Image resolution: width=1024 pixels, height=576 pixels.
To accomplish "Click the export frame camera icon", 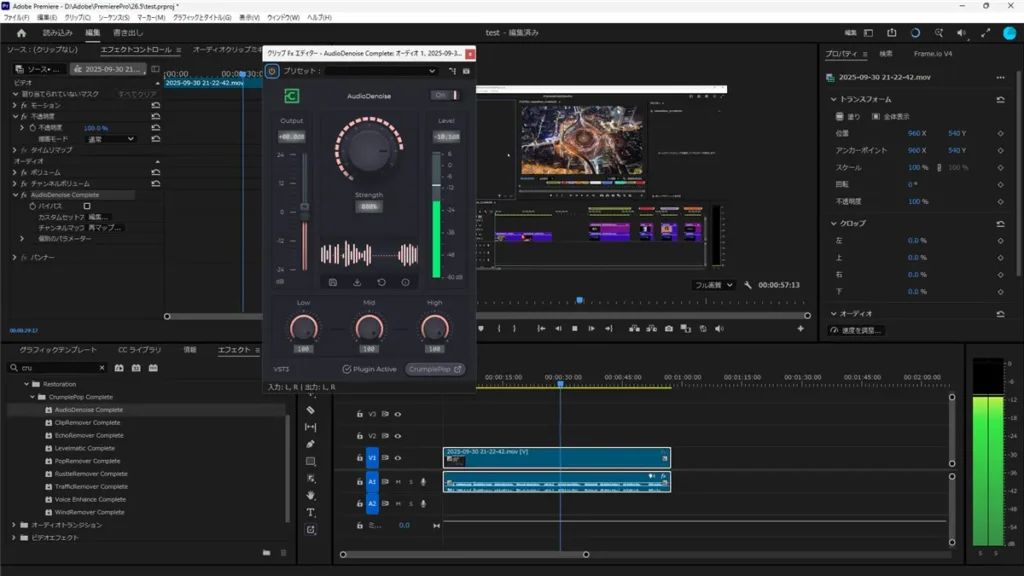I will tap(669, 328).
